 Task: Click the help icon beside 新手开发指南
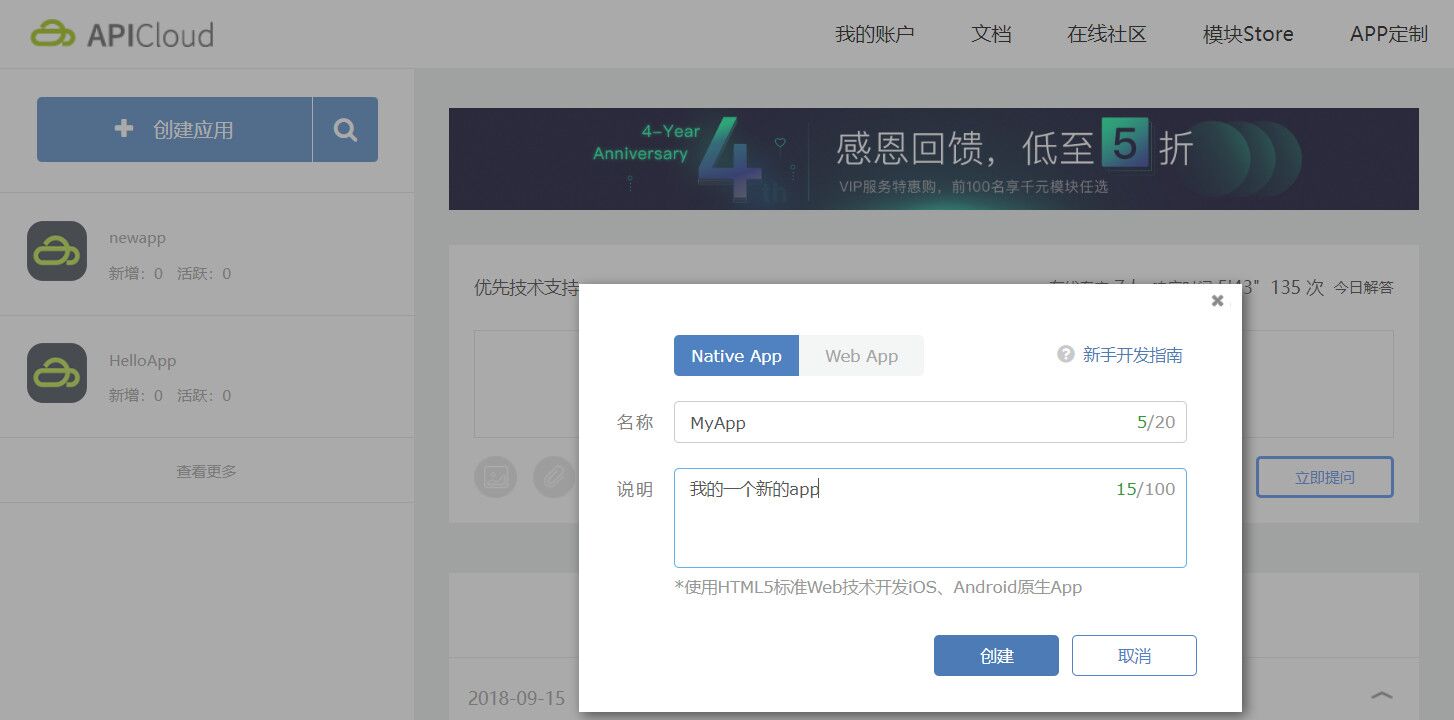[x=1063, y=354]
